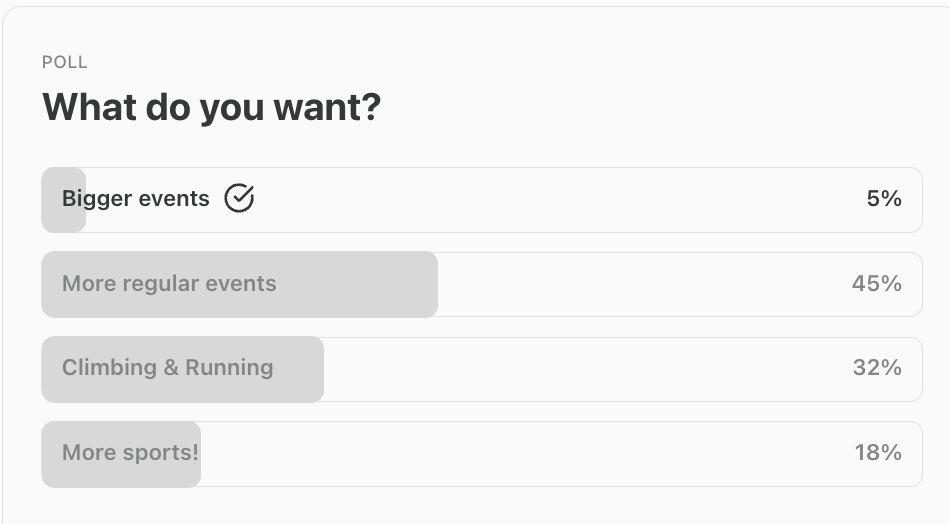950x524 pixels.
Task: Click the Bigger events text label
Action: pyautogui.click(x=135, y=199)
